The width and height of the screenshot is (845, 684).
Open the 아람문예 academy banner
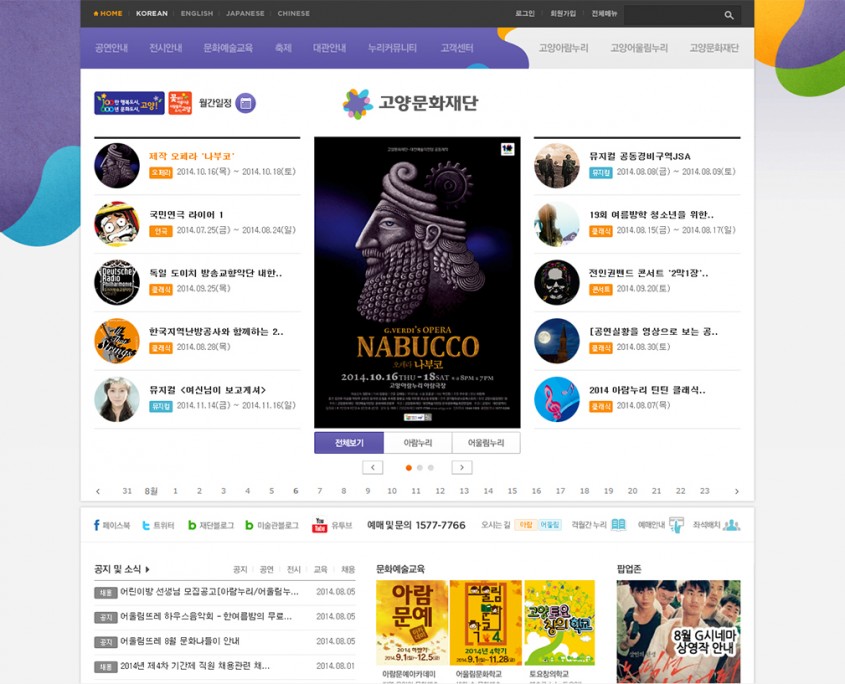pos(412,623)
